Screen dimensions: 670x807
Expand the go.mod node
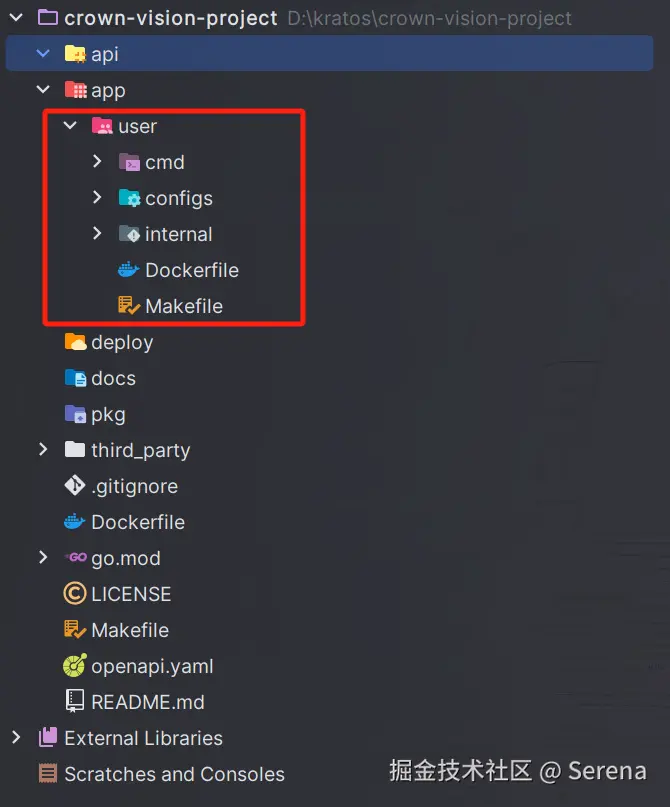click(43, 557)
